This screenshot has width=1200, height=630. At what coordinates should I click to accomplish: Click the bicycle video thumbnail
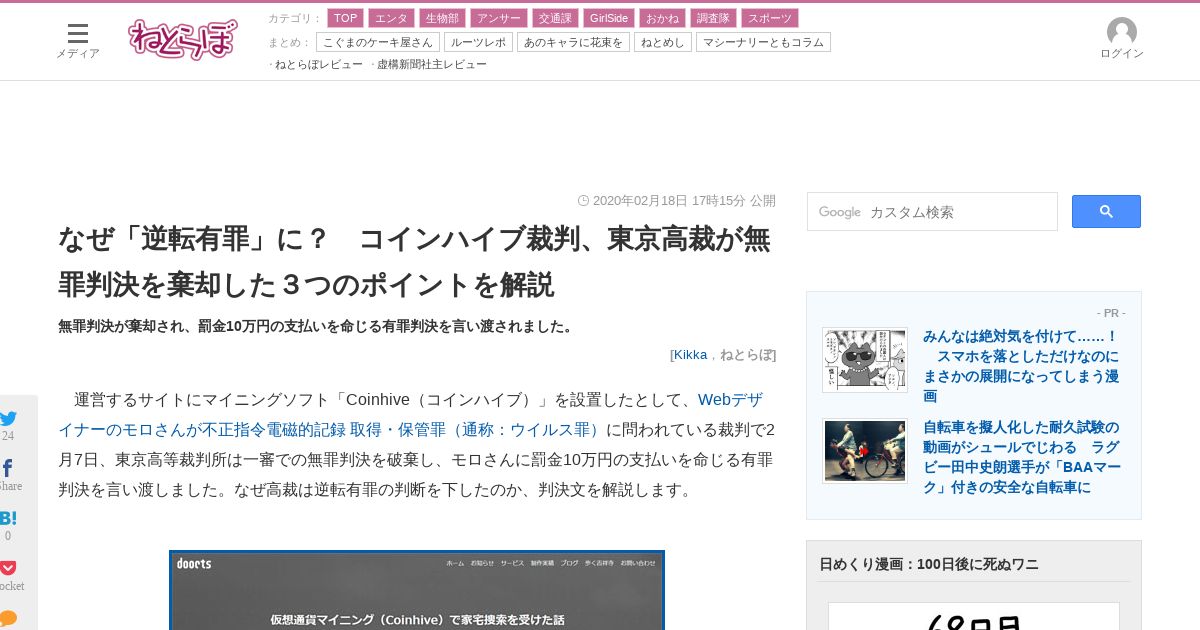865,451
